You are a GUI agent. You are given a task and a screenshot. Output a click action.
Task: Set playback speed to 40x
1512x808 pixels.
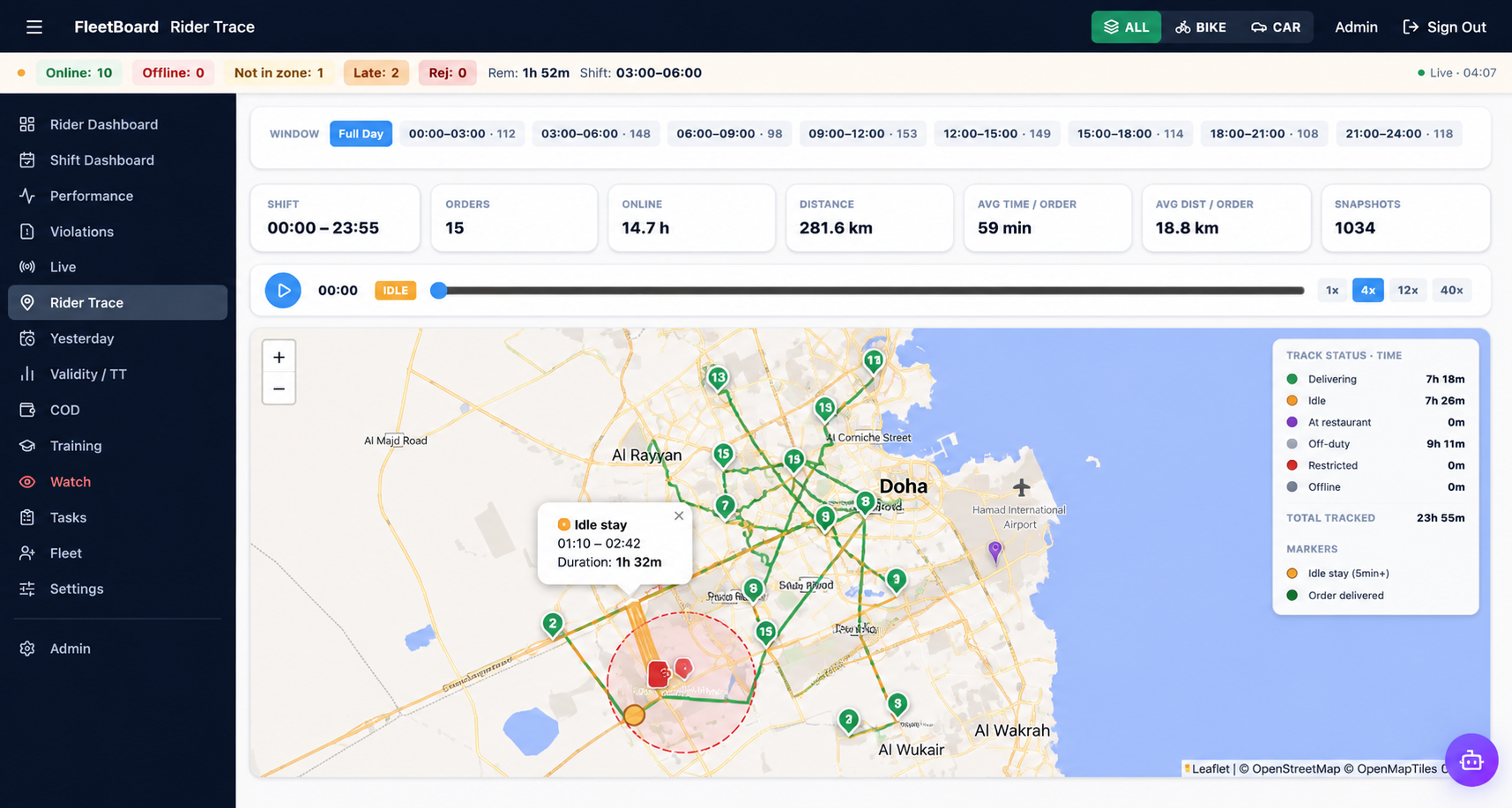tap(1451, 290)
